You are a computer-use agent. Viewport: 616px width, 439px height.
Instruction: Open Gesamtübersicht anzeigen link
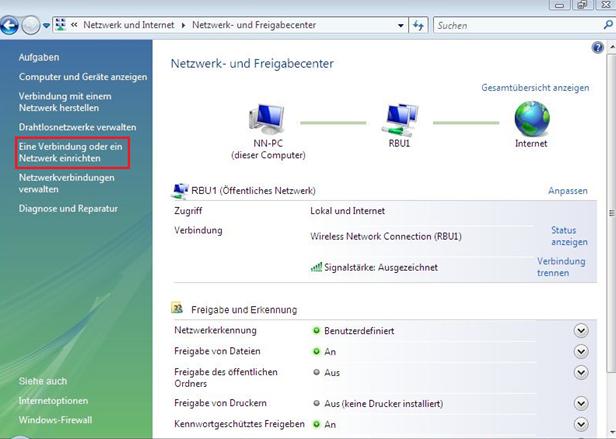point(535,88)
